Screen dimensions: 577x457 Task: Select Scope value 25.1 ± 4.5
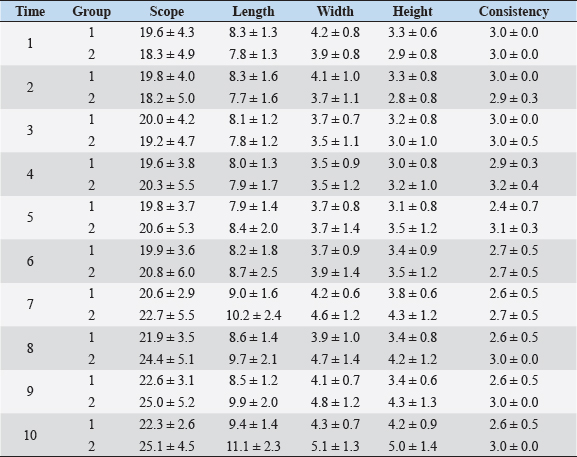(167, 446)
